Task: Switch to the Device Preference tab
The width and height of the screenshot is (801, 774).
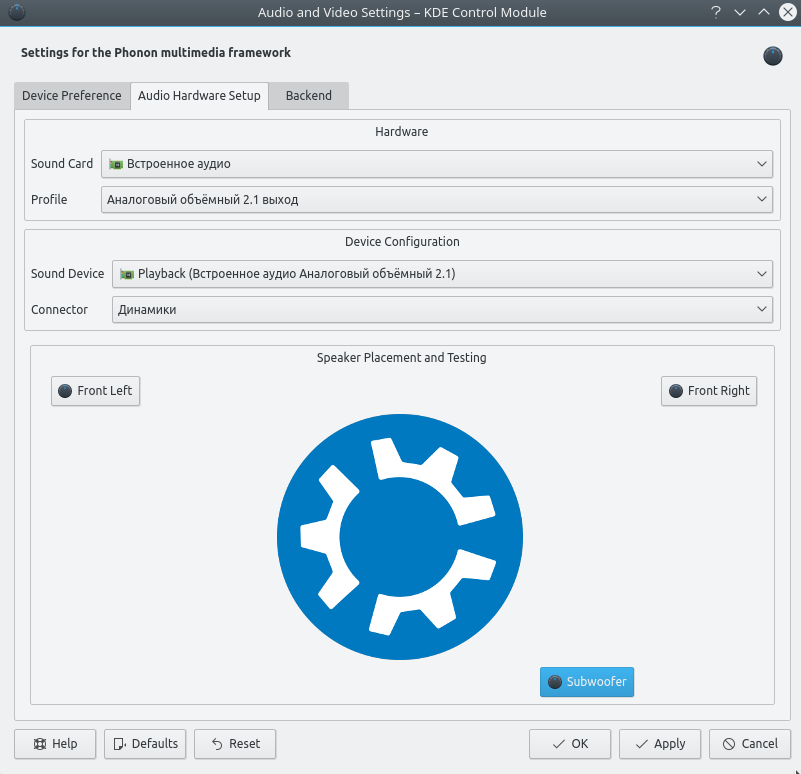Action: click(x=72, y=96)
